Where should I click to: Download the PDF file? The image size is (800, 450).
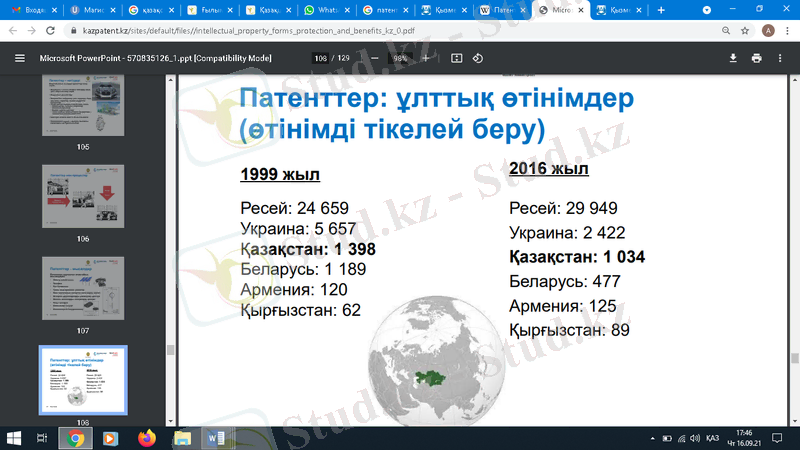coord(733,58)
